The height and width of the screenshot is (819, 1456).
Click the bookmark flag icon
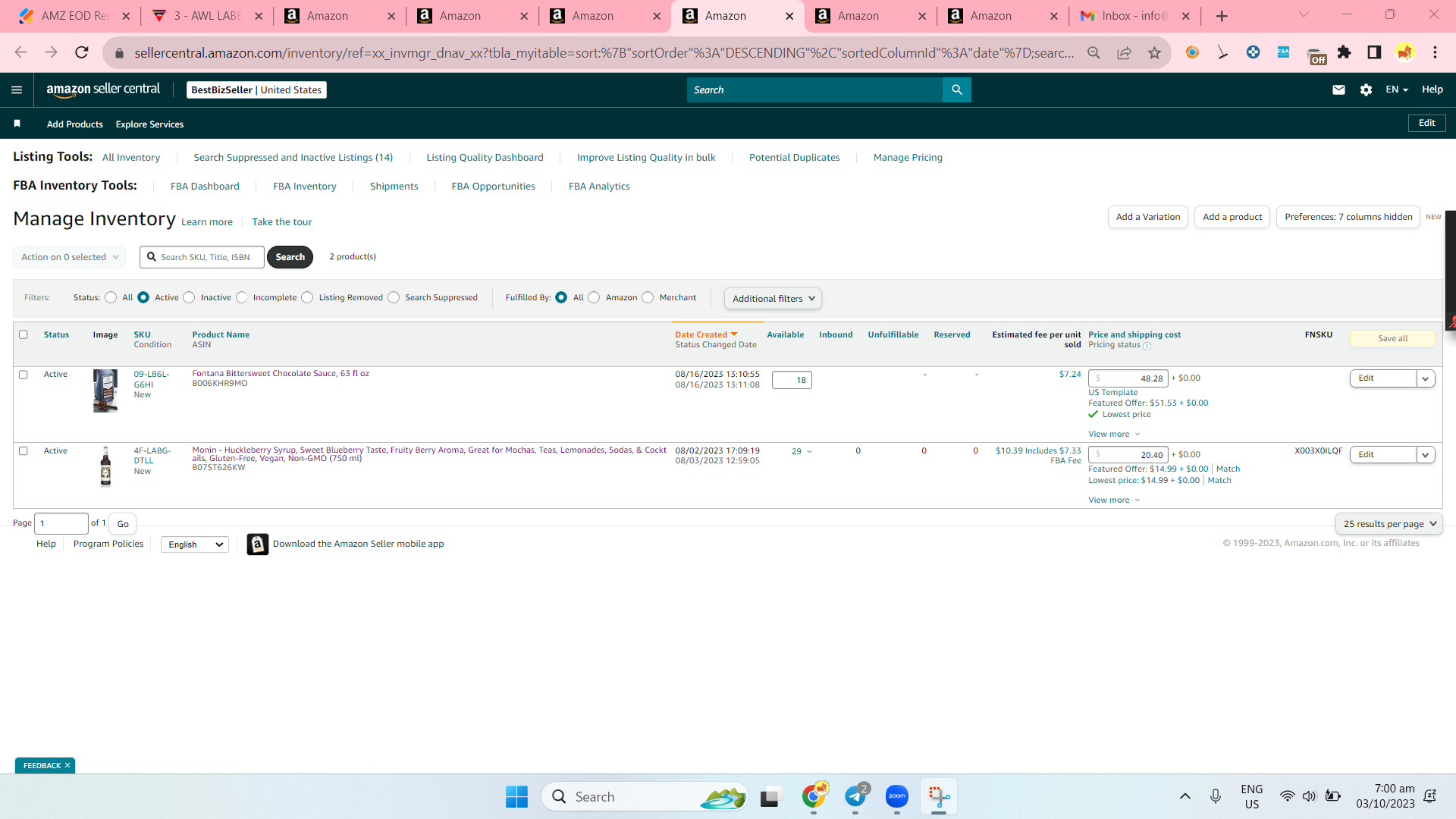[17, 124]
